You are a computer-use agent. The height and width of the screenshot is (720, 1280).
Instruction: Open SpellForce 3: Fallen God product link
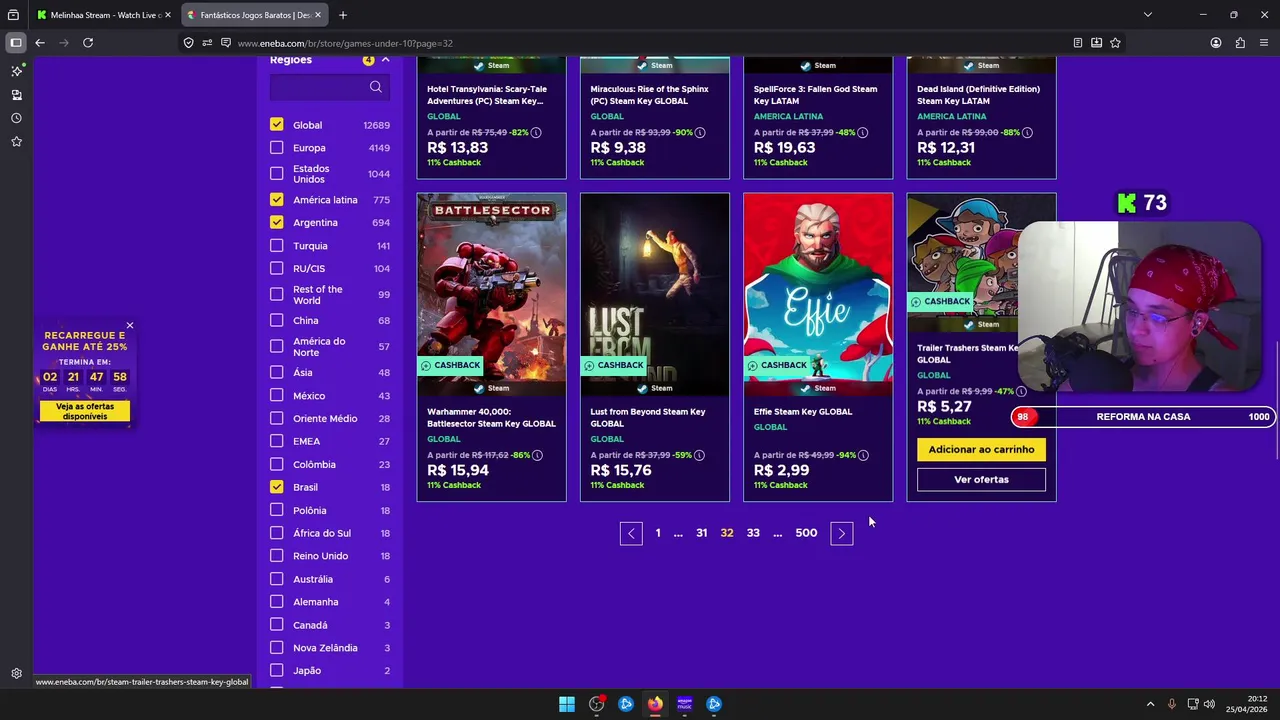815,95
